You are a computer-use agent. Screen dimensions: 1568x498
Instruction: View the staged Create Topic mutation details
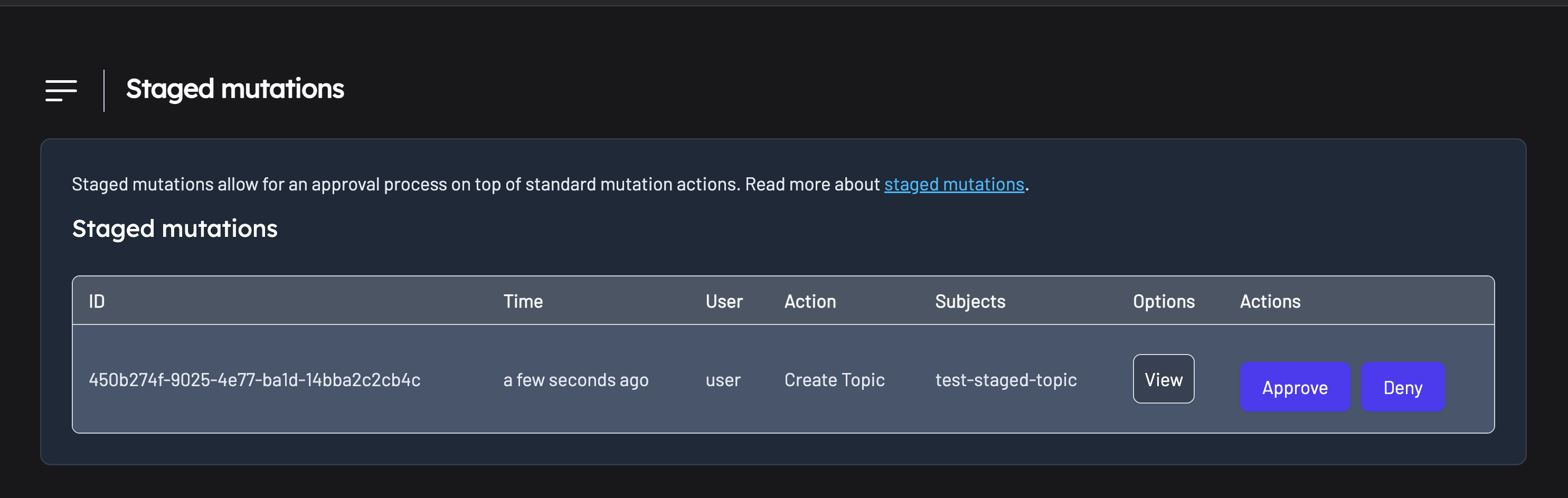(1163, 379)
